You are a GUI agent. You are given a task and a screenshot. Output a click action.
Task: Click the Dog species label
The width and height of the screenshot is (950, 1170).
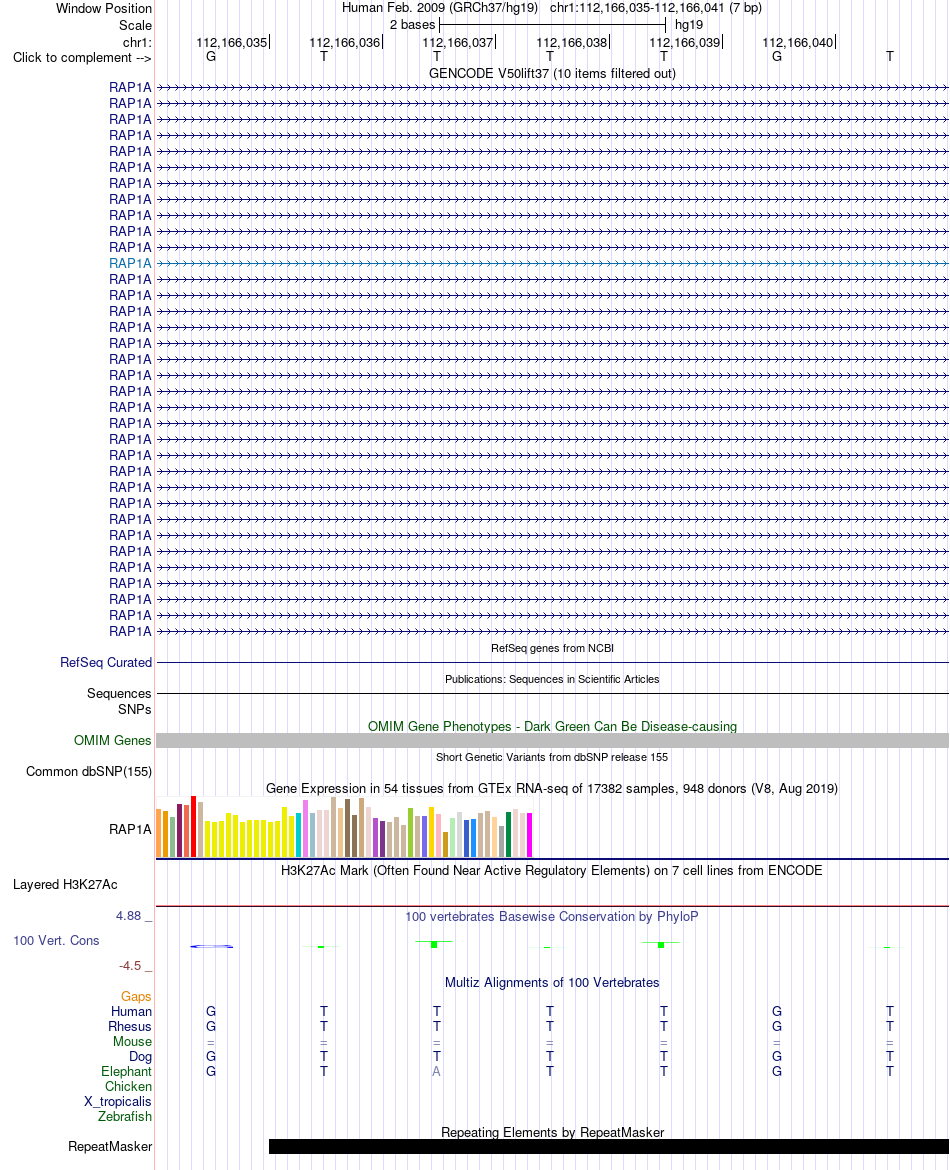point(140,1057)
